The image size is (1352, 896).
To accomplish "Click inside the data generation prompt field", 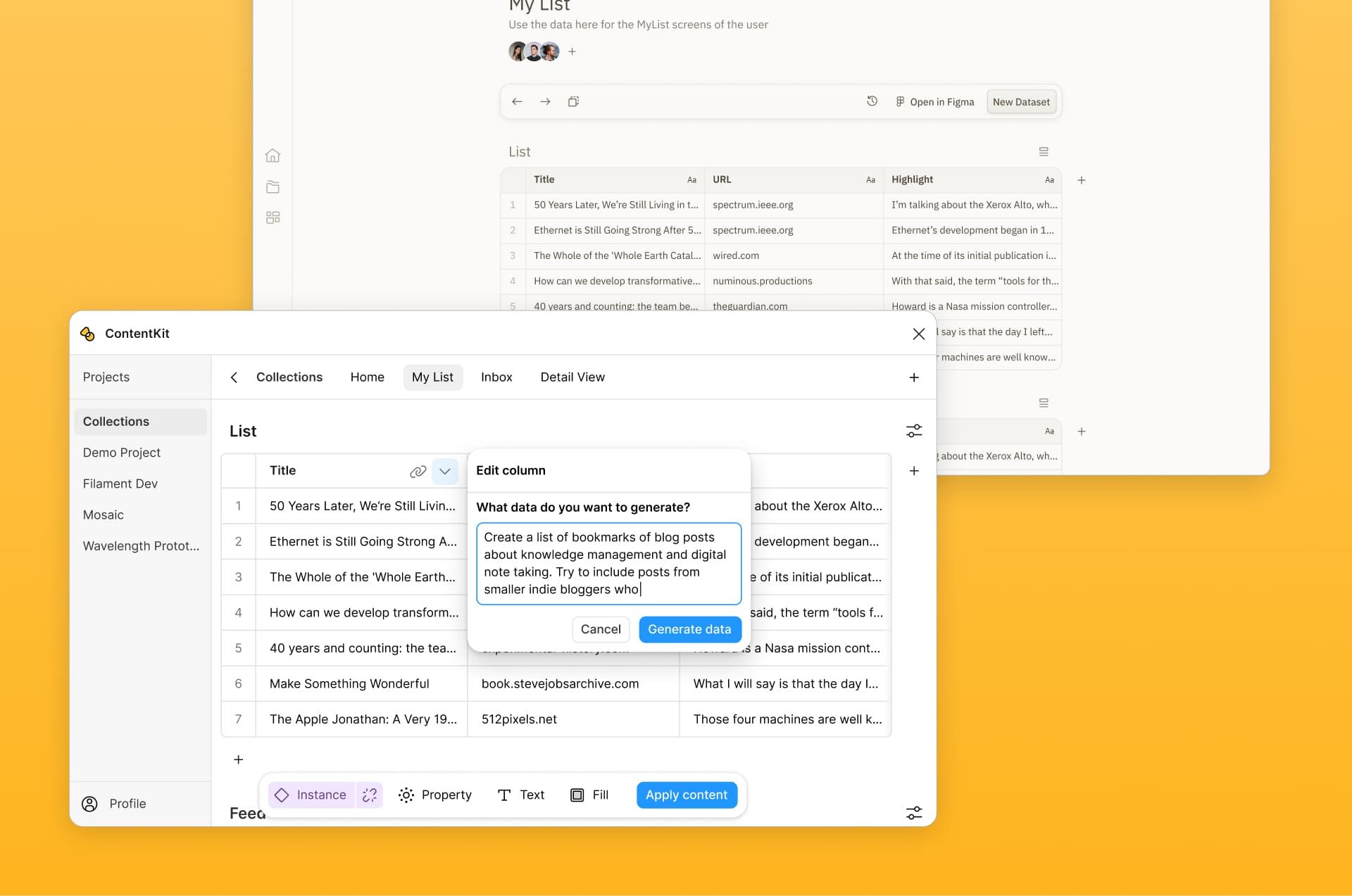I will click(x=608, y=563).
